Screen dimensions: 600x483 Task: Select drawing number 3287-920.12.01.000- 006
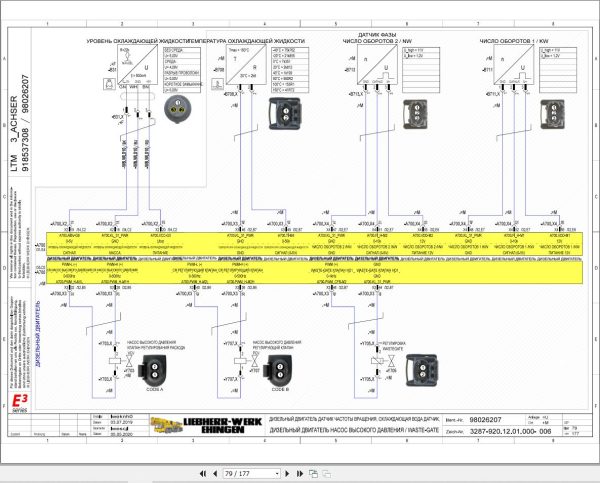click(510, 431)
